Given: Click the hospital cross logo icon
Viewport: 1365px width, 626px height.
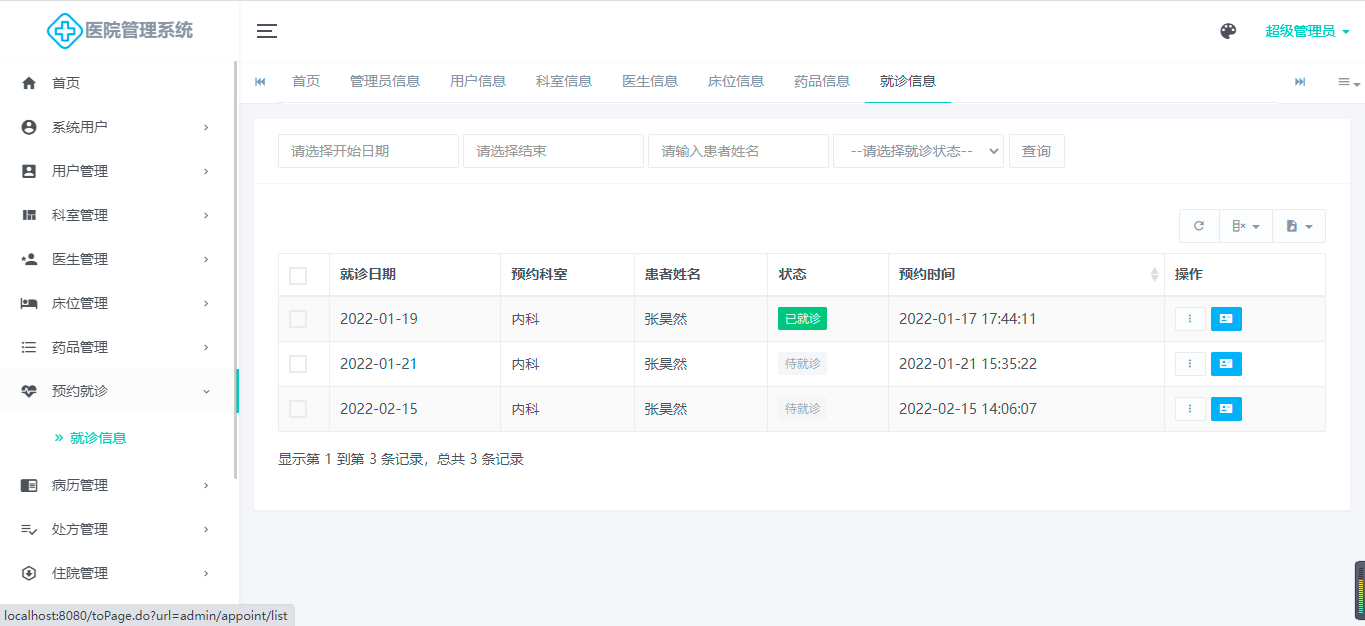Looking at the screenshot, I should click(x=65, y=31).
